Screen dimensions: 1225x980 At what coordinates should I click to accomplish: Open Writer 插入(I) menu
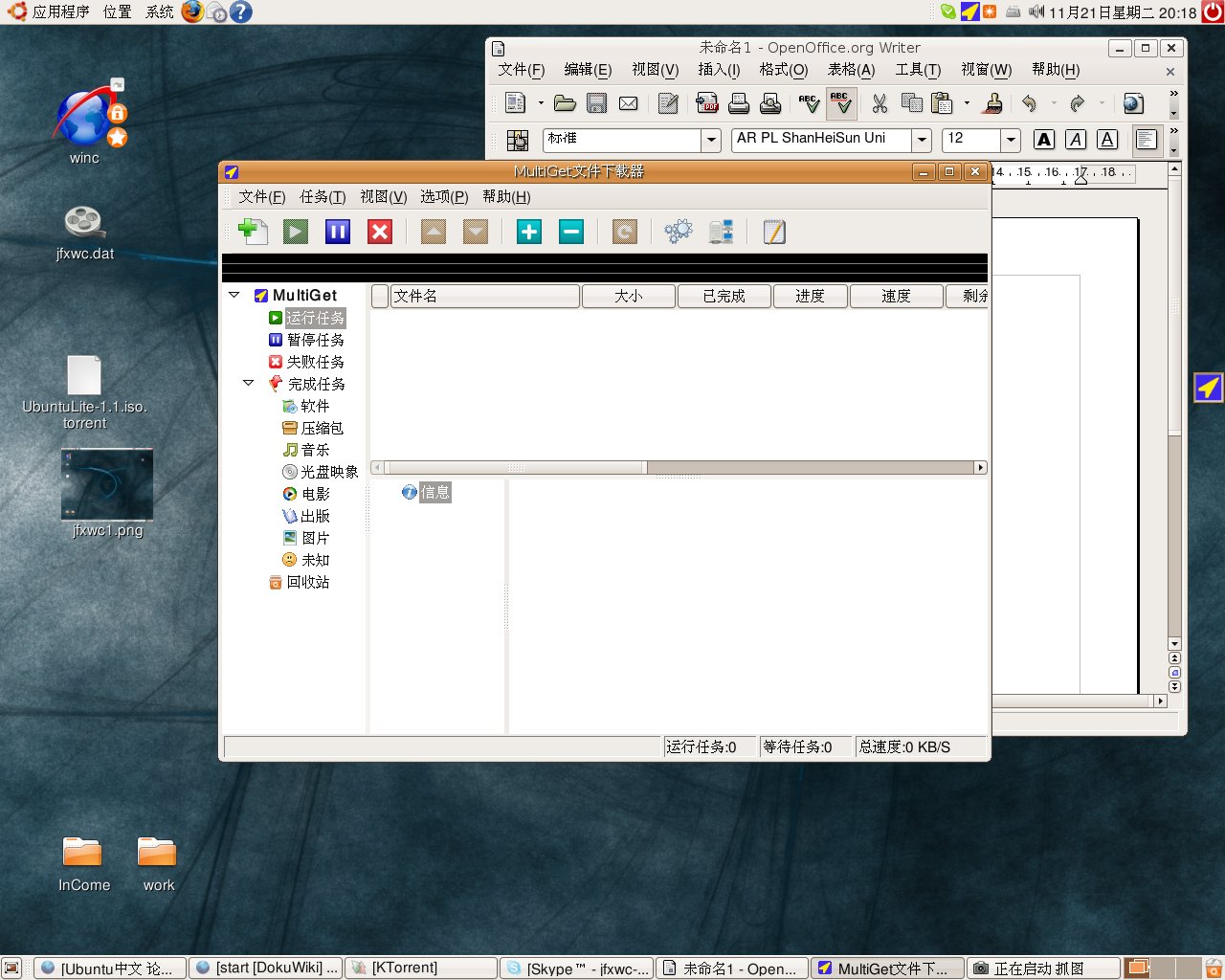719,70
